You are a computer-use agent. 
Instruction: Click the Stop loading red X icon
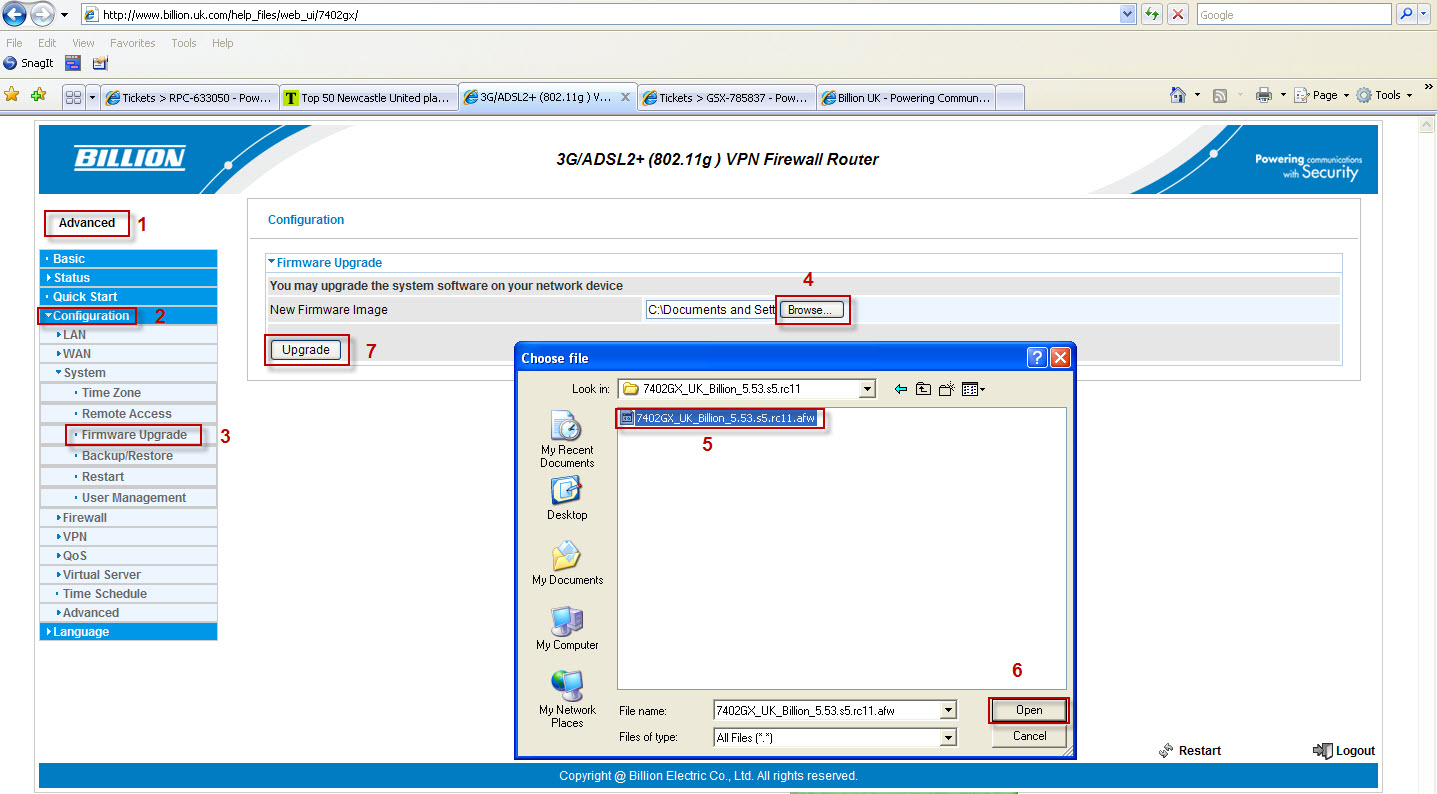pos(1179,14)
